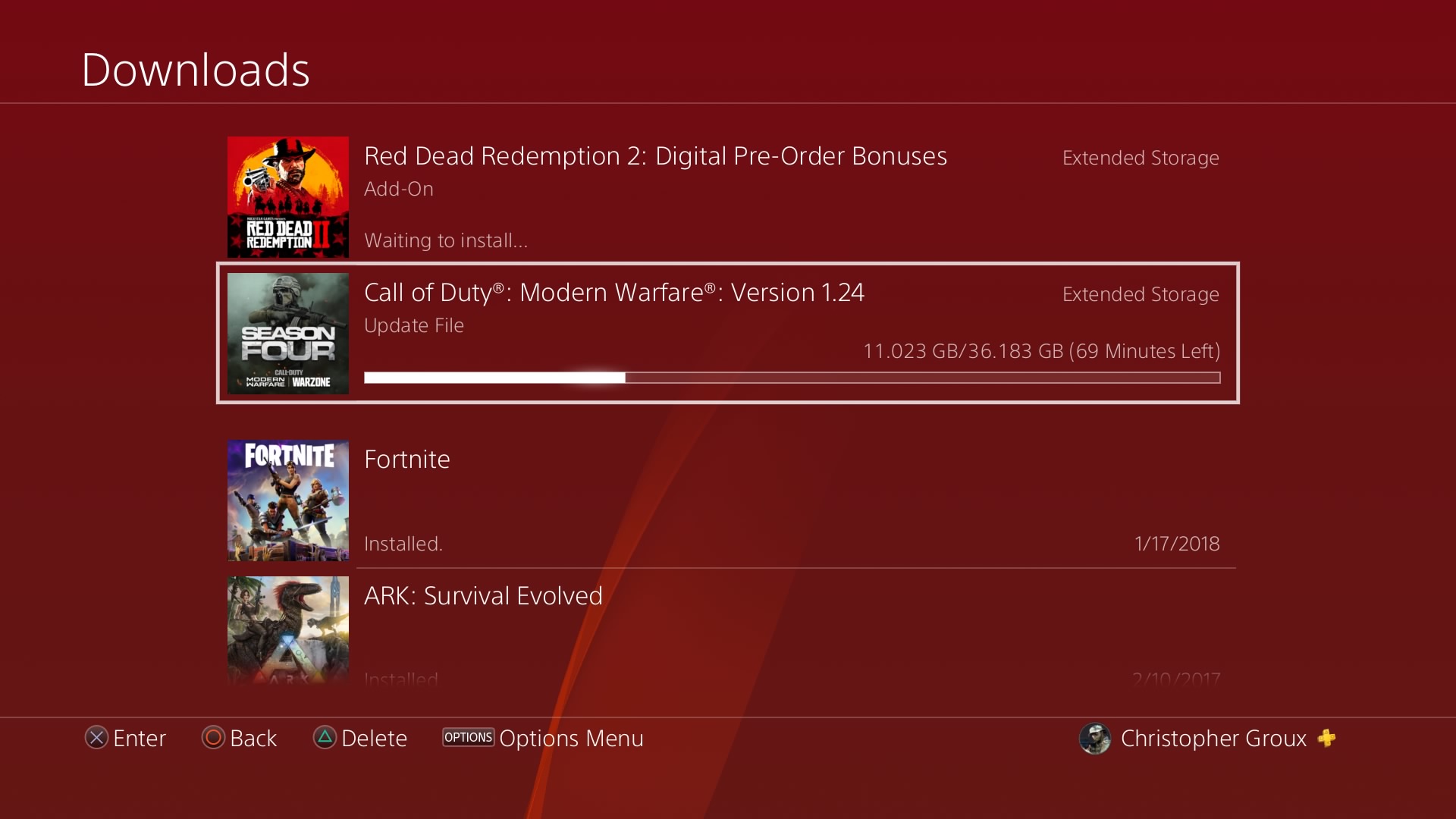Click the COD Modern Warfare download progress bar
This screenshot has width=1456, height=819.
[792, 378]
